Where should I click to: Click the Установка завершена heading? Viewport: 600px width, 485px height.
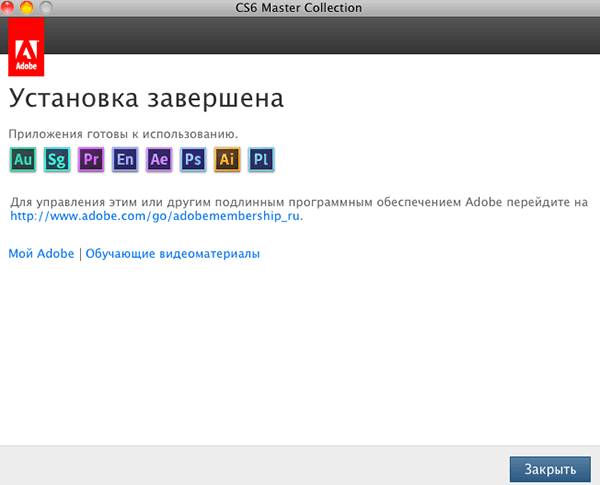pos(146,99)
